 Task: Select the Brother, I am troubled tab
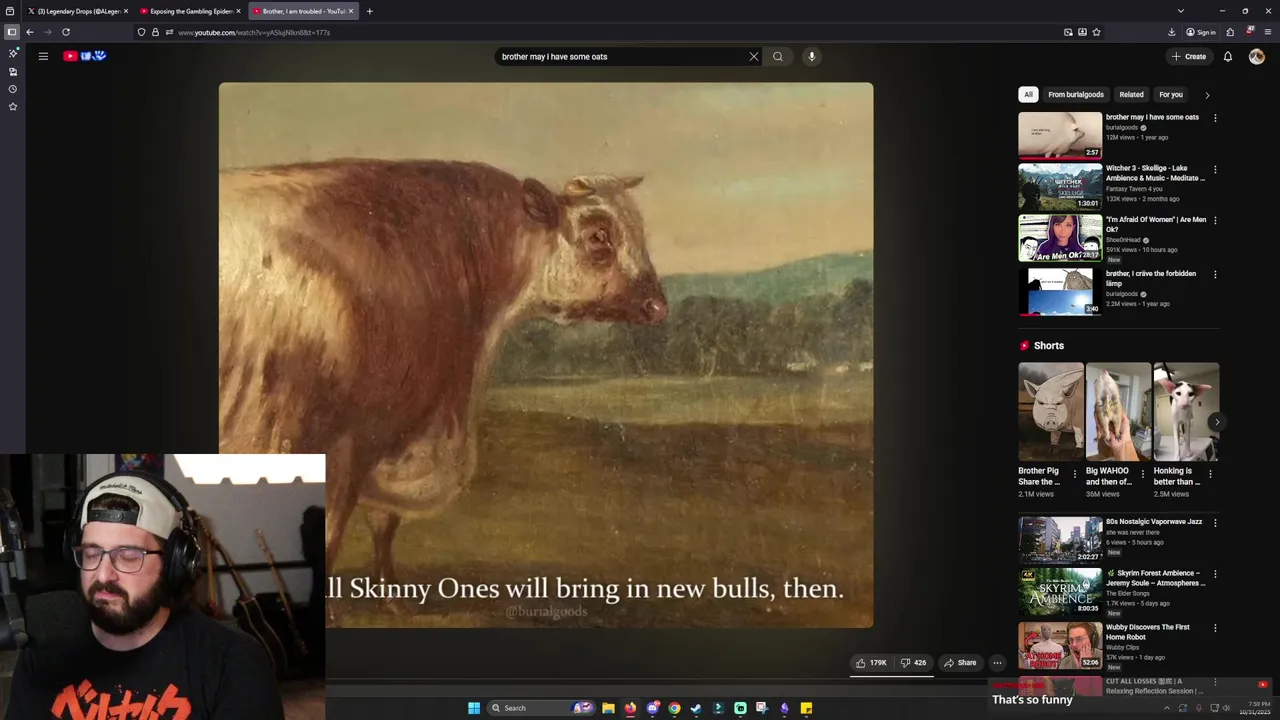point(303,11)
